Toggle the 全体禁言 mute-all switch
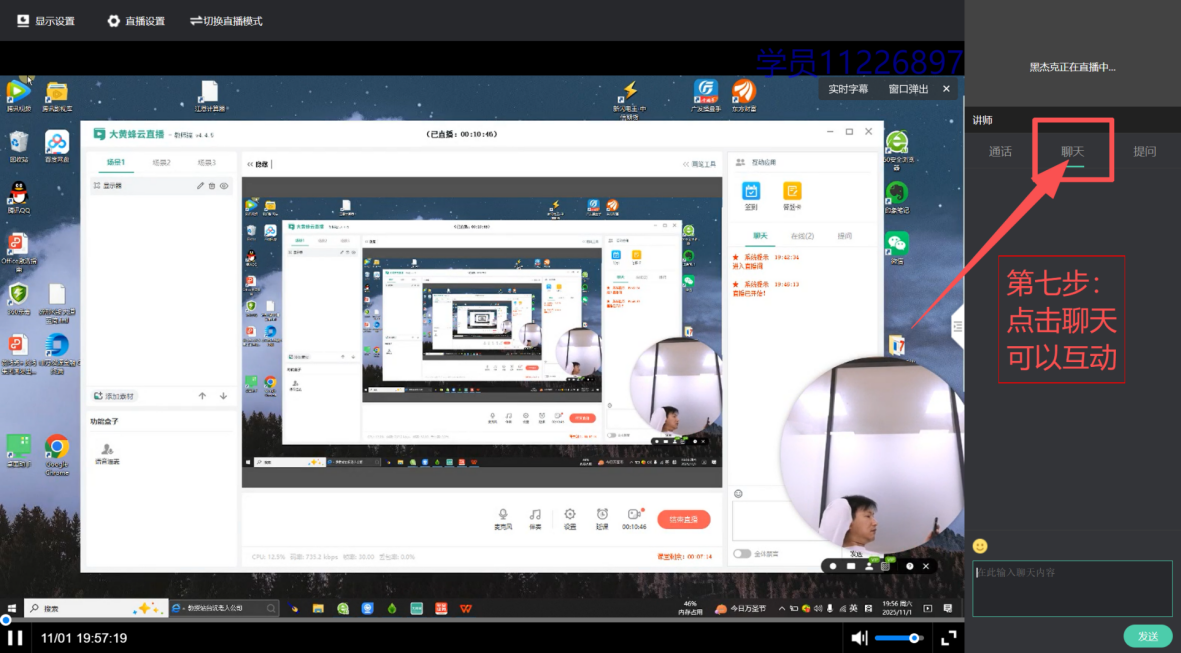Image resolution: width=1181 pixels, height=653 pixels. point(742,553)
